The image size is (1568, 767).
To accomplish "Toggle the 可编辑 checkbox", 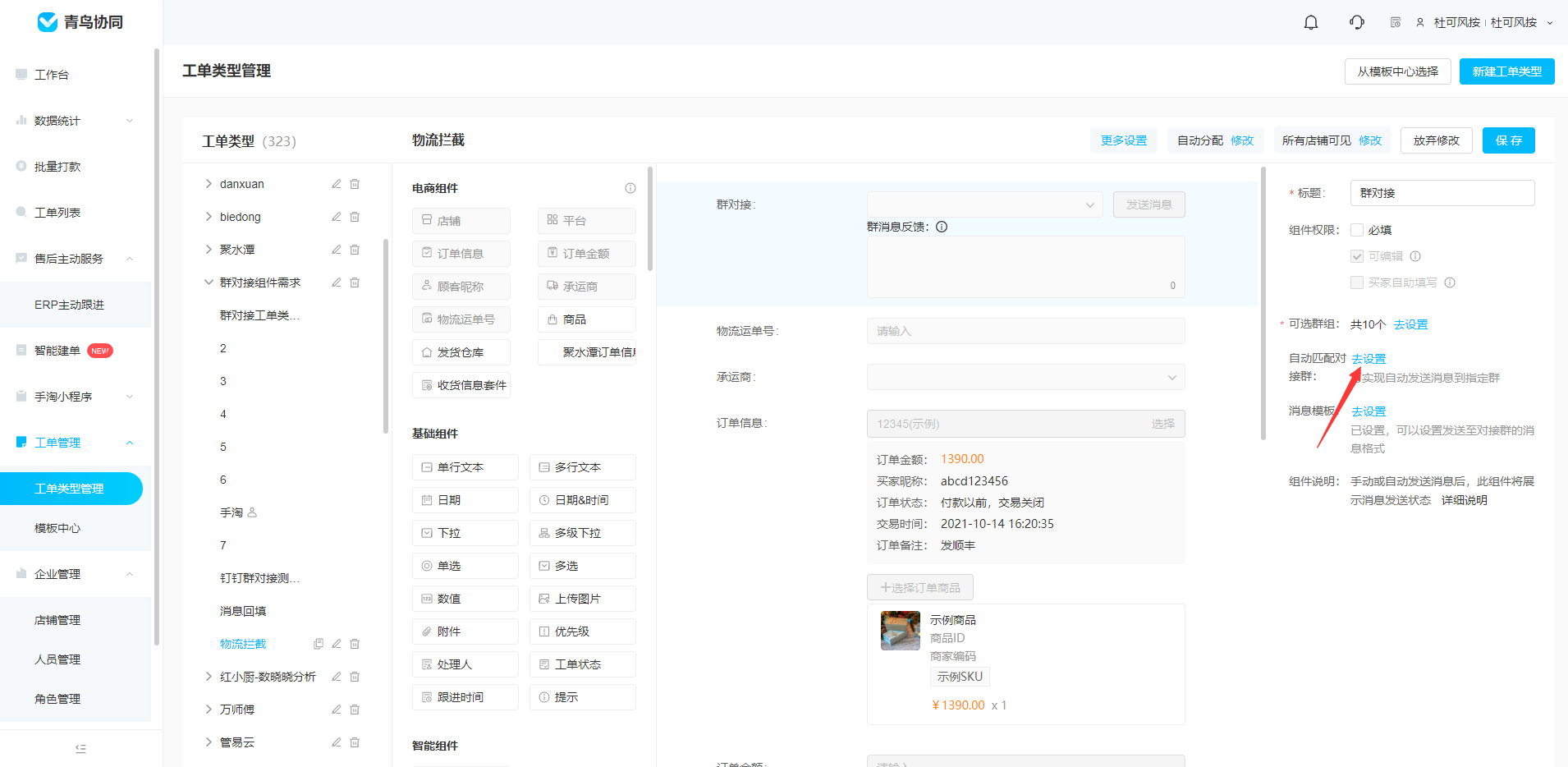I will click(1357, 256).
